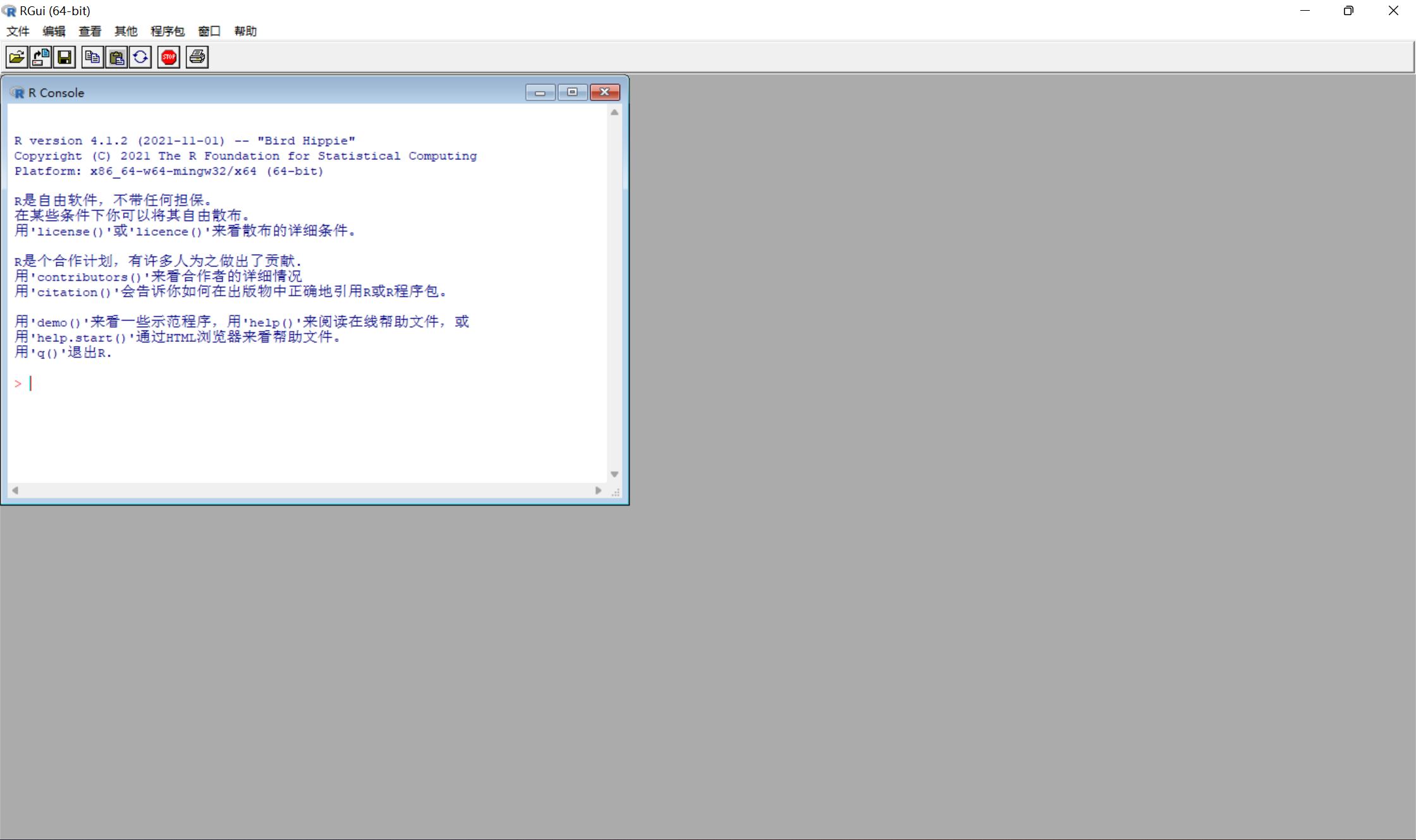Screen dimensions: 1416x840
Task: Click the R logo in R Console title
Action: [18, 93]
